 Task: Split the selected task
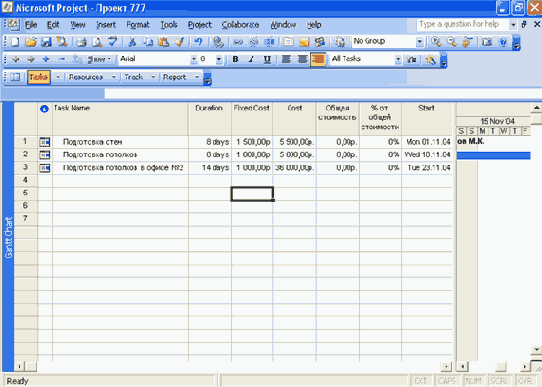pyautogui.click(x=269, y=42)
